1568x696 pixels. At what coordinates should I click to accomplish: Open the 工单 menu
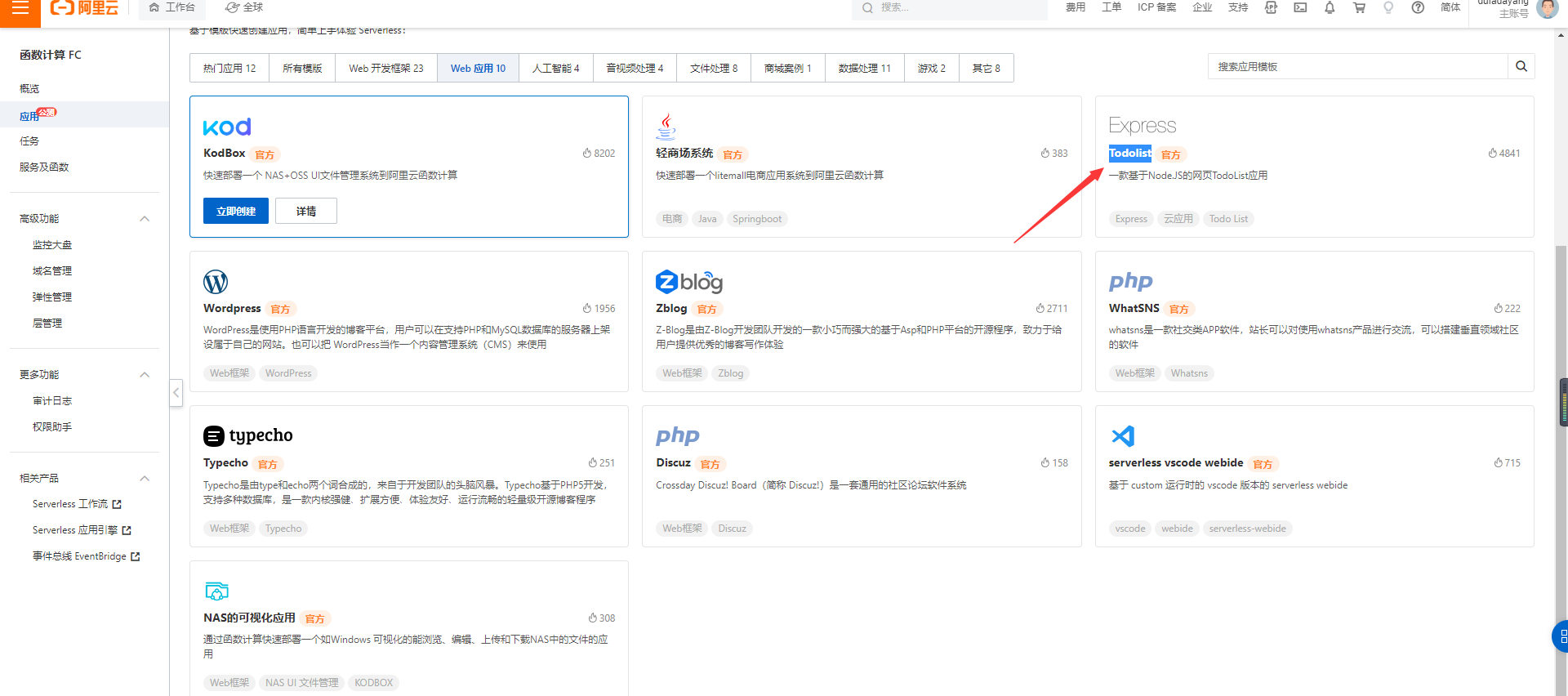tap(1111, 7)
